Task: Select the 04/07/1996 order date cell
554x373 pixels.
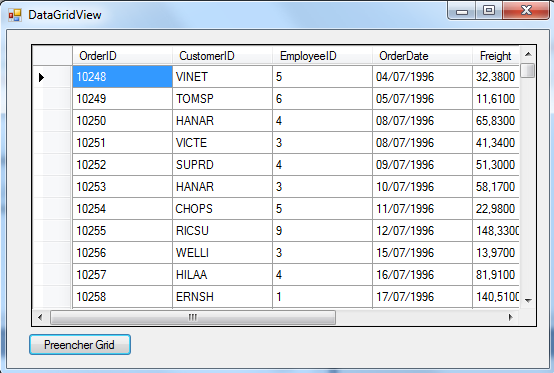Action: (422, 77)
